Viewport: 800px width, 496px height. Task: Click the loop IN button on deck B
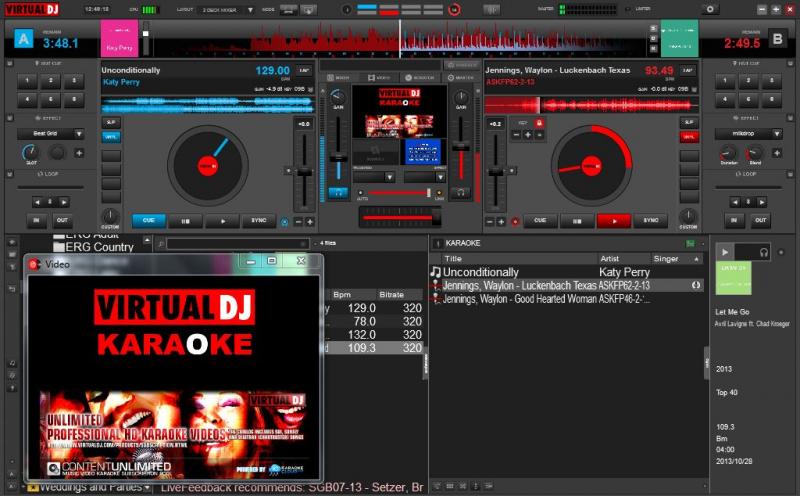tap(734, 220)
